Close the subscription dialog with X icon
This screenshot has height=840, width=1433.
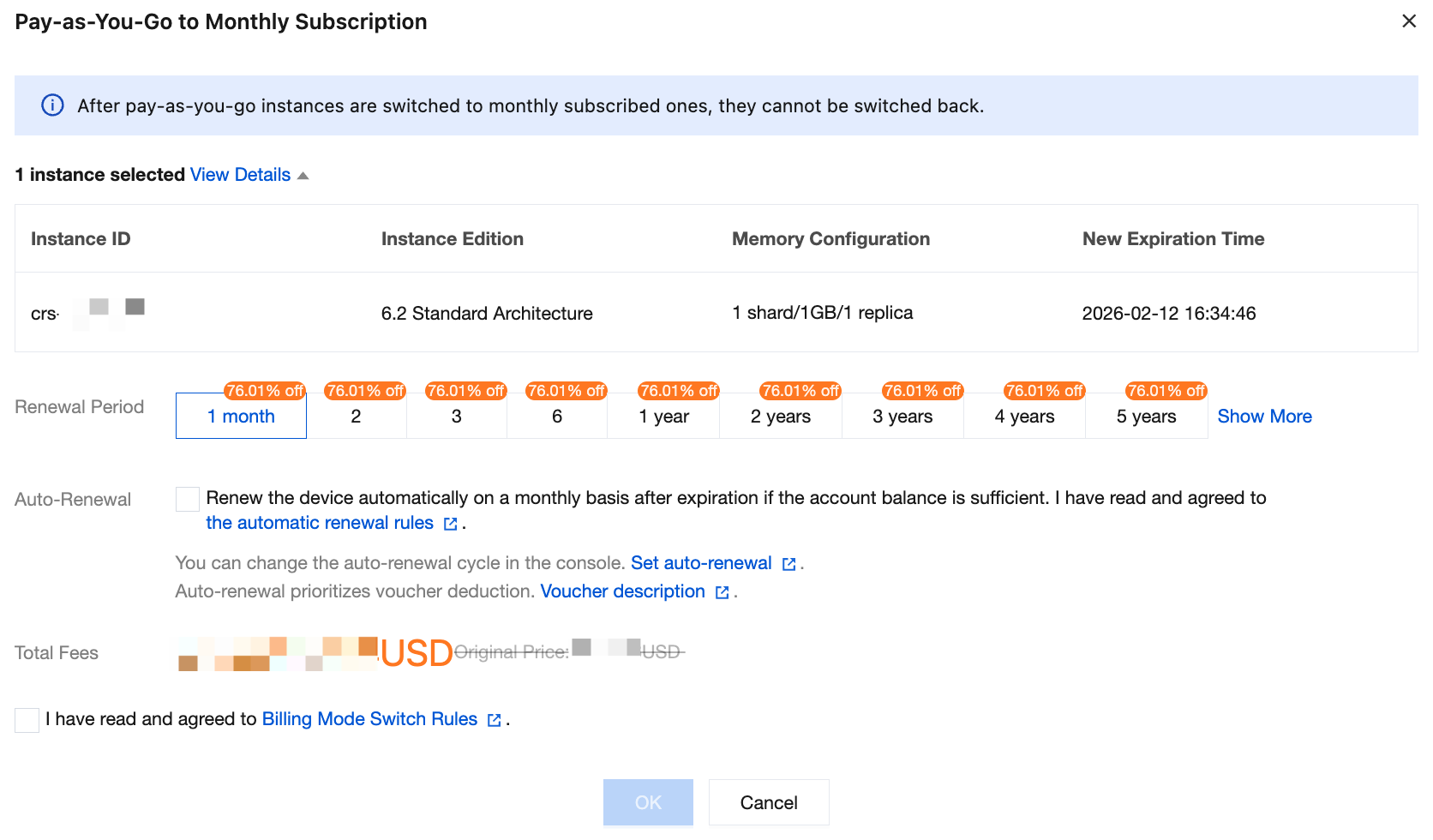tap(1408, 21)
